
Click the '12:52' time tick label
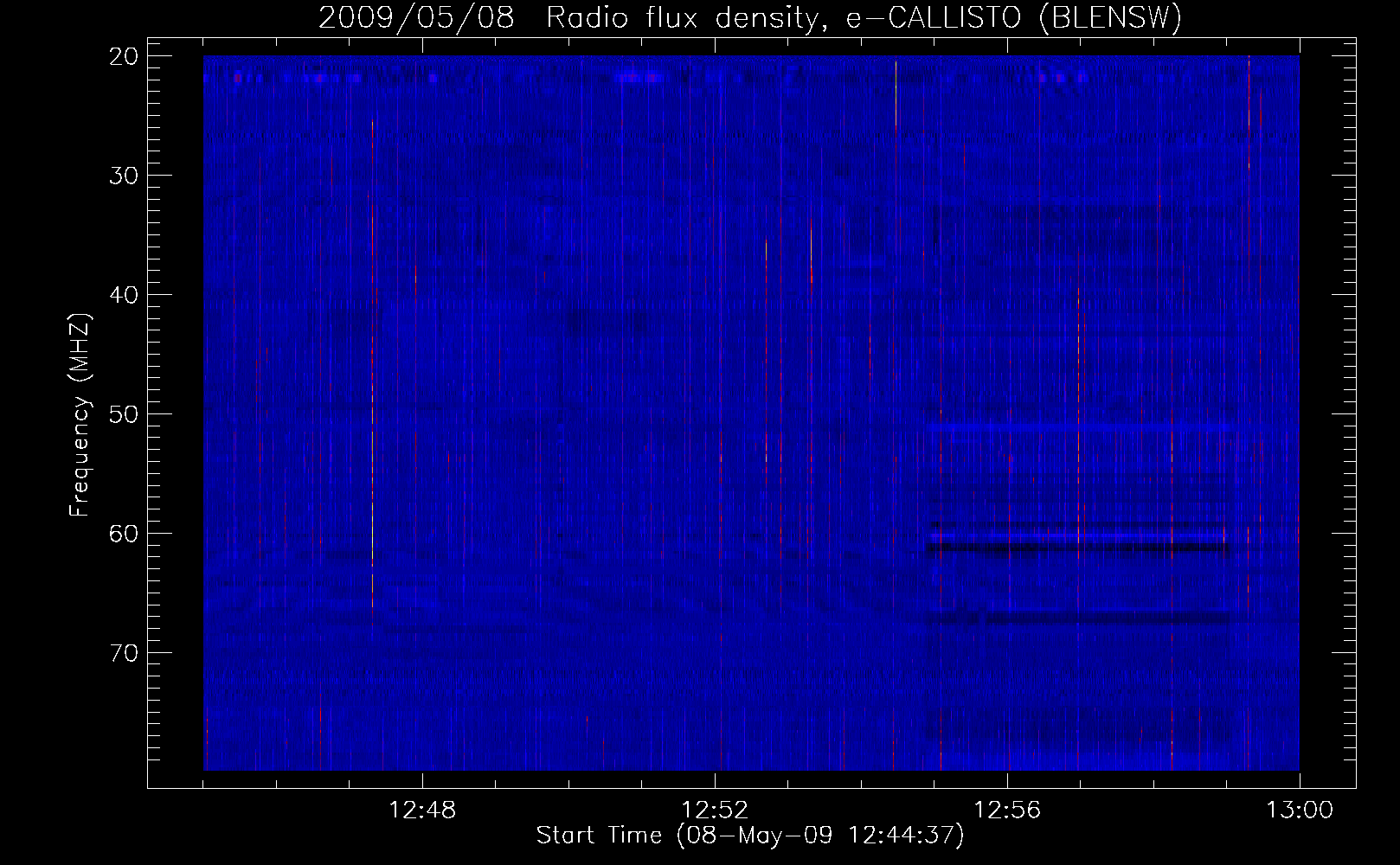715,811
